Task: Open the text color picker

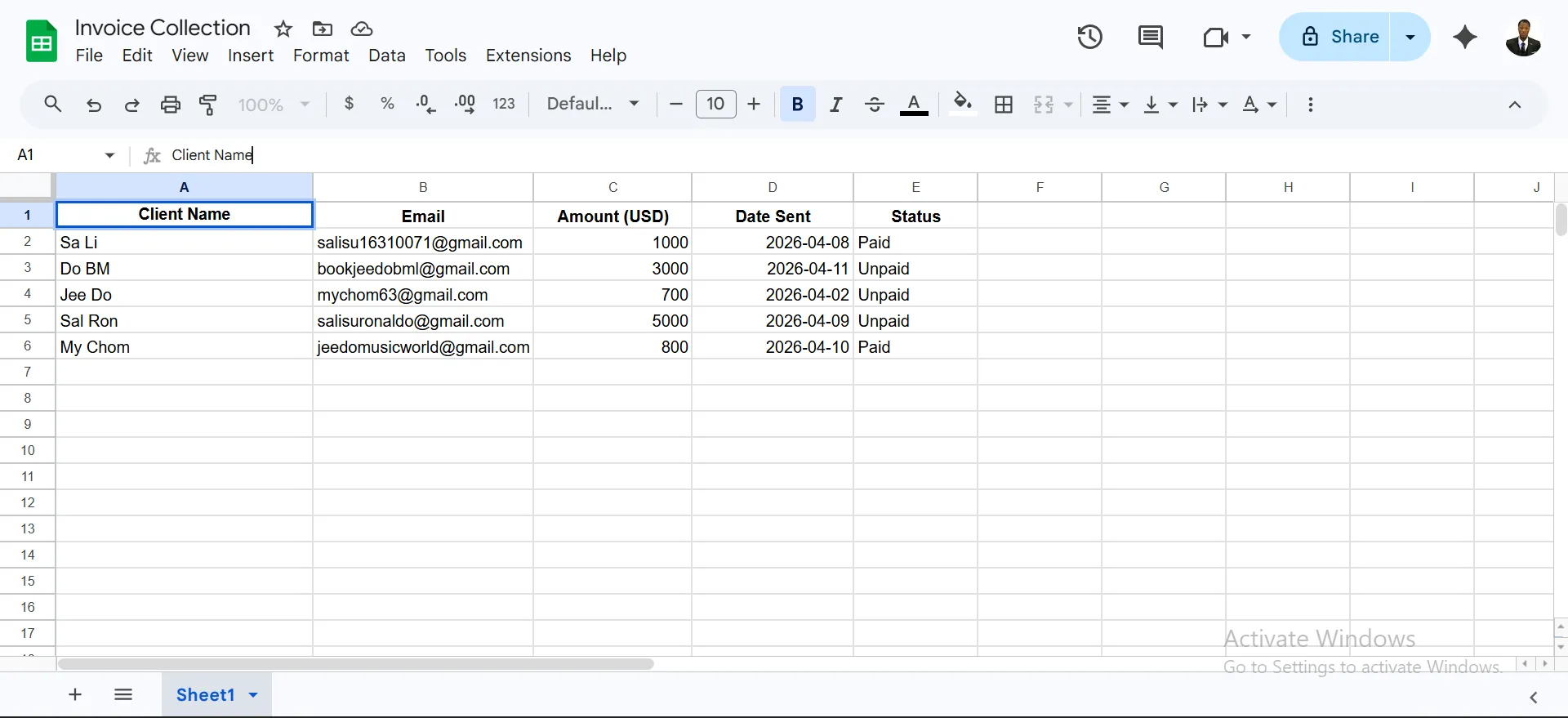Action: [x=914, y=105]
